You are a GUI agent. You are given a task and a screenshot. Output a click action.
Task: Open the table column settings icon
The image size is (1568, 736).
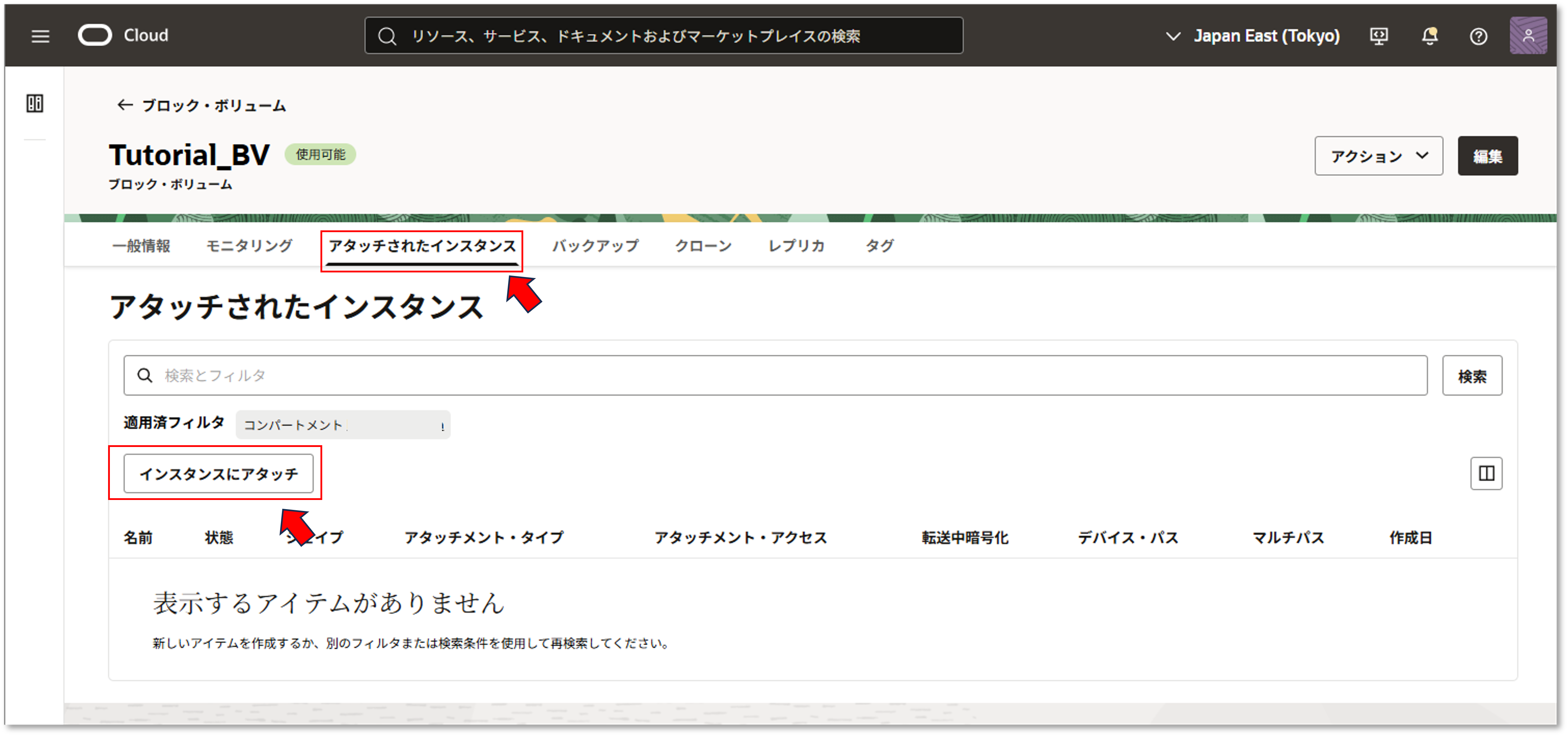tap(1486, 473)
